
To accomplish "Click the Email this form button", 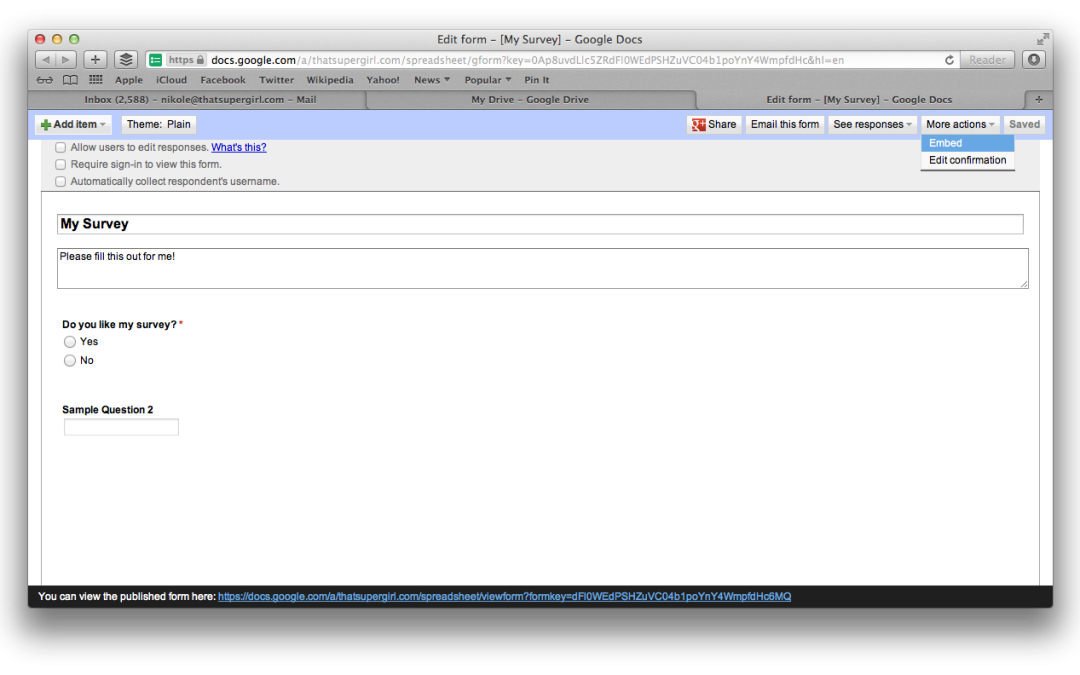I will 785,125.
